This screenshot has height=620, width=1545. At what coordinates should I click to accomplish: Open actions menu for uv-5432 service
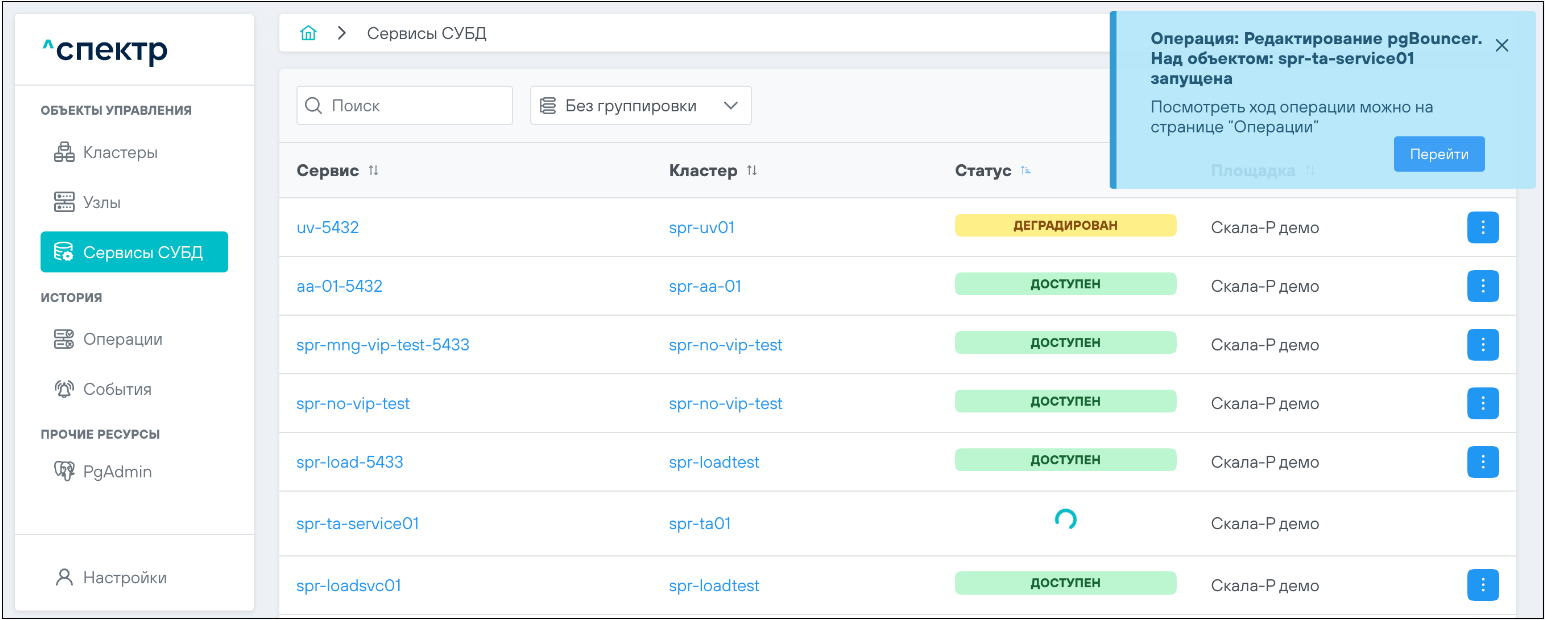(1482, 228)
